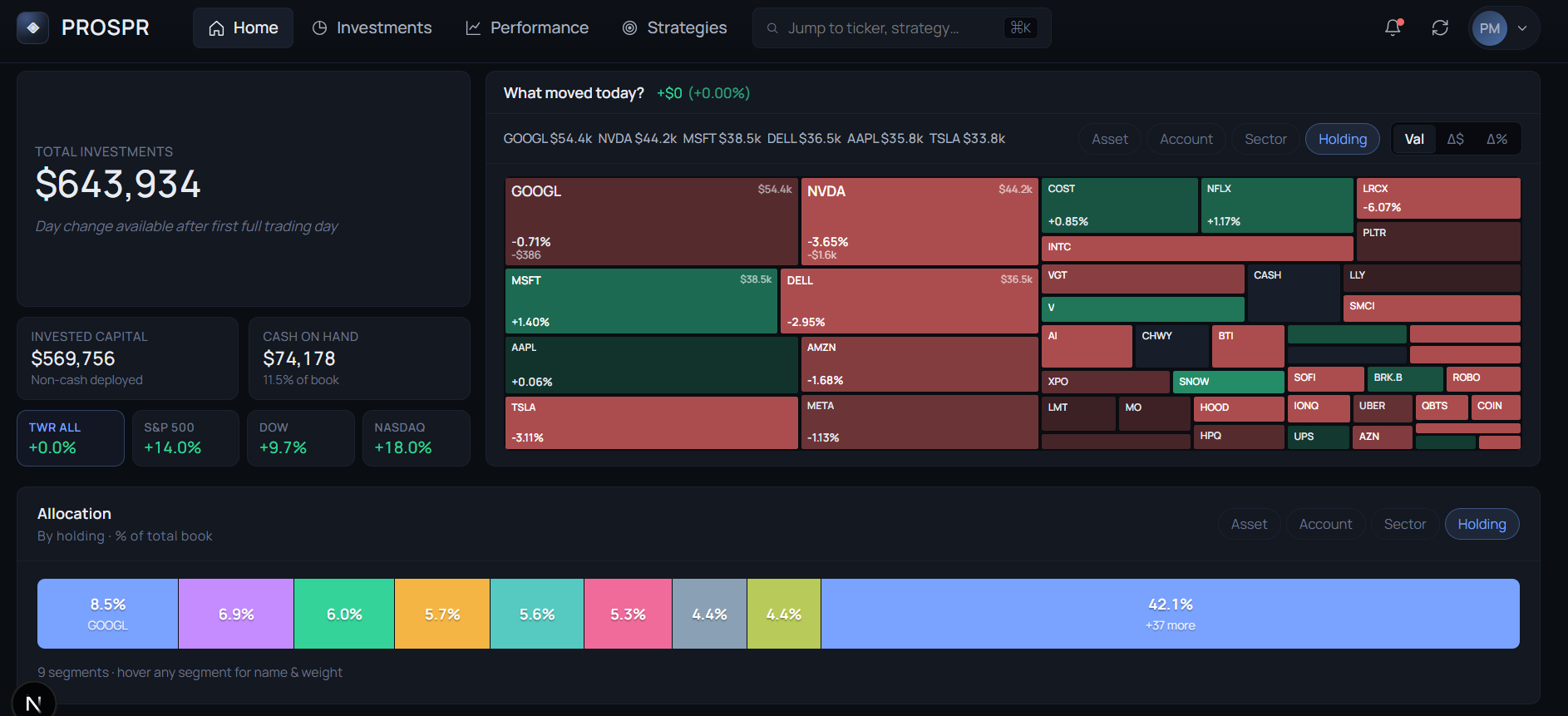Click the LRCX heatmap tile
The image size is (1568, 716).
click(1438, 198)
